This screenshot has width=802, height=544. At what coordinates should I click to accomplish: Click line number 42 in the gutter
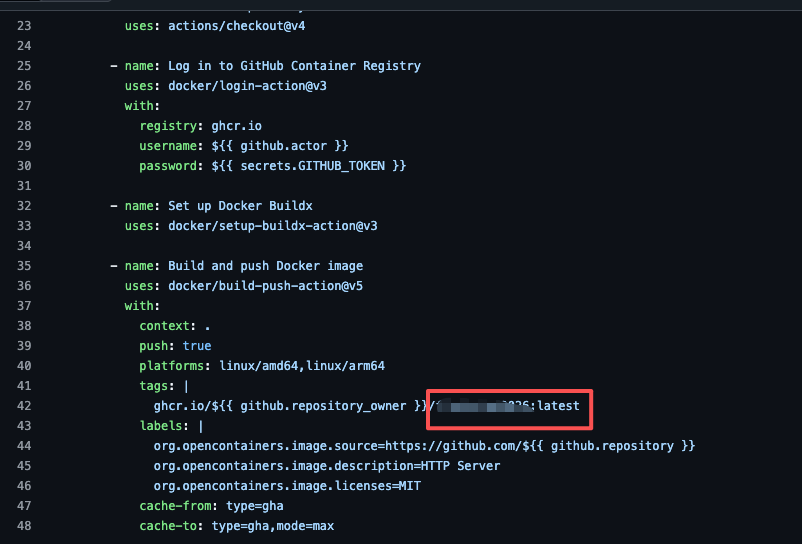click(26, 406)
